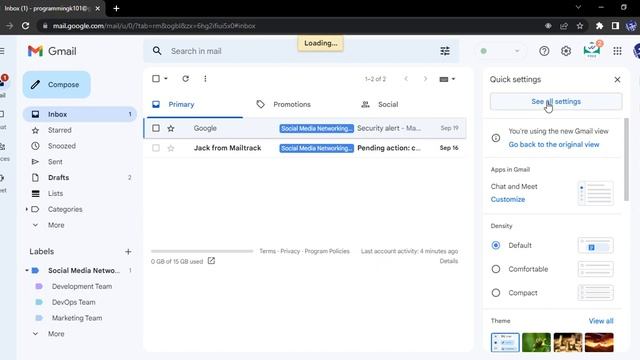Open the Drafts folder
This screenshot has width=640, height=360.
point(80,178)
